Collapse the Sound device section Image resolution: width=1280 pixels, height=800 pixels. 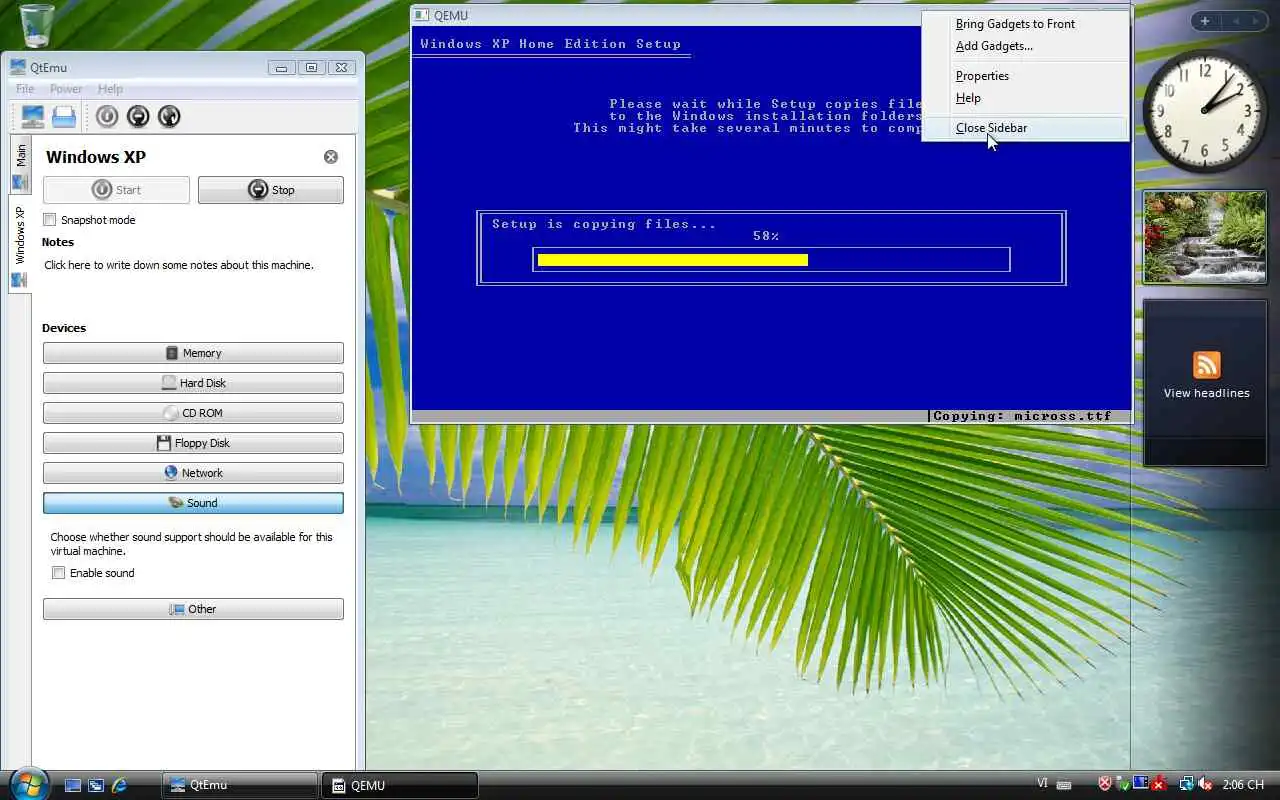[193, 503]
